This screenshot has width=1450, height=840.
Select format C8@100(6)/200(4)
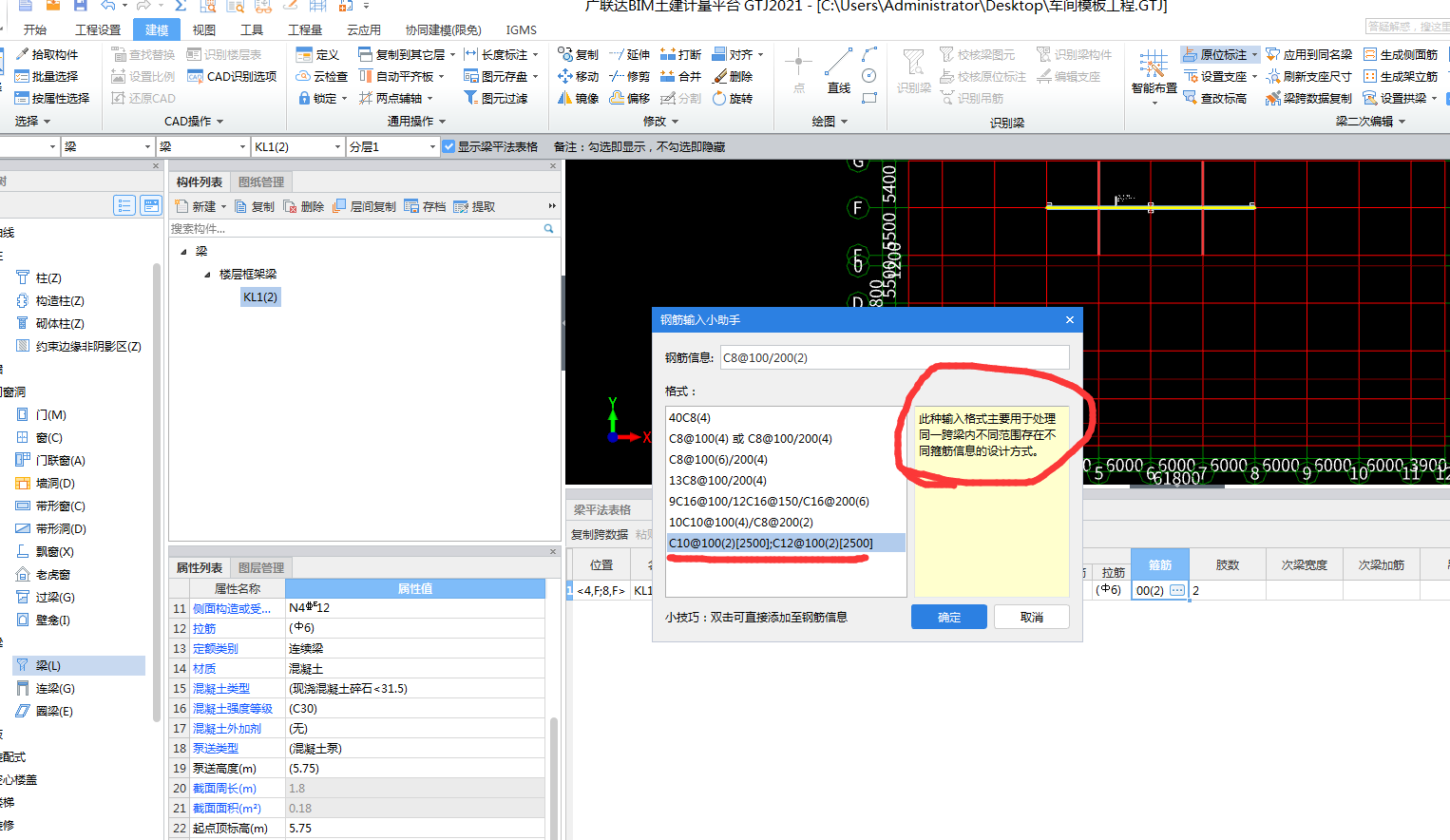[786, 459]
